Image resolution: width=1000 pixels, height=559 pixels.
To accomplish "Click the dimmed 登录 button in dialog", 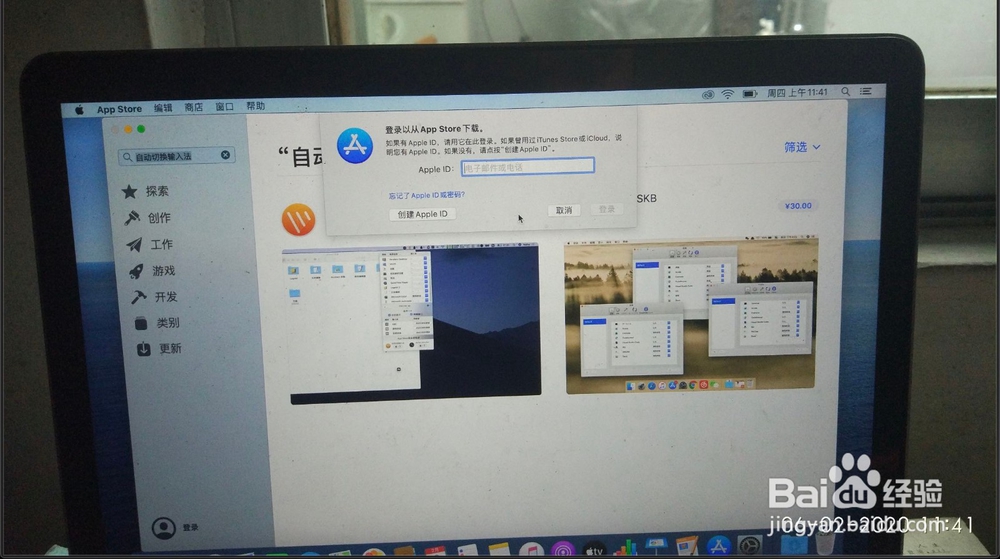I will (607, 209).
